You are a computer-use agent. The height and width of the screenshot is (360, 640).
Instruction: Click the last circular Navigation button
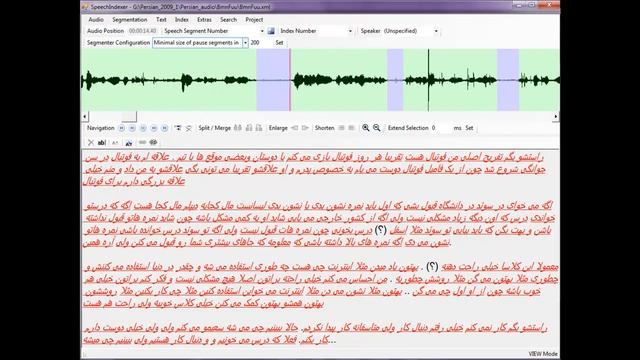pos(164,128)
